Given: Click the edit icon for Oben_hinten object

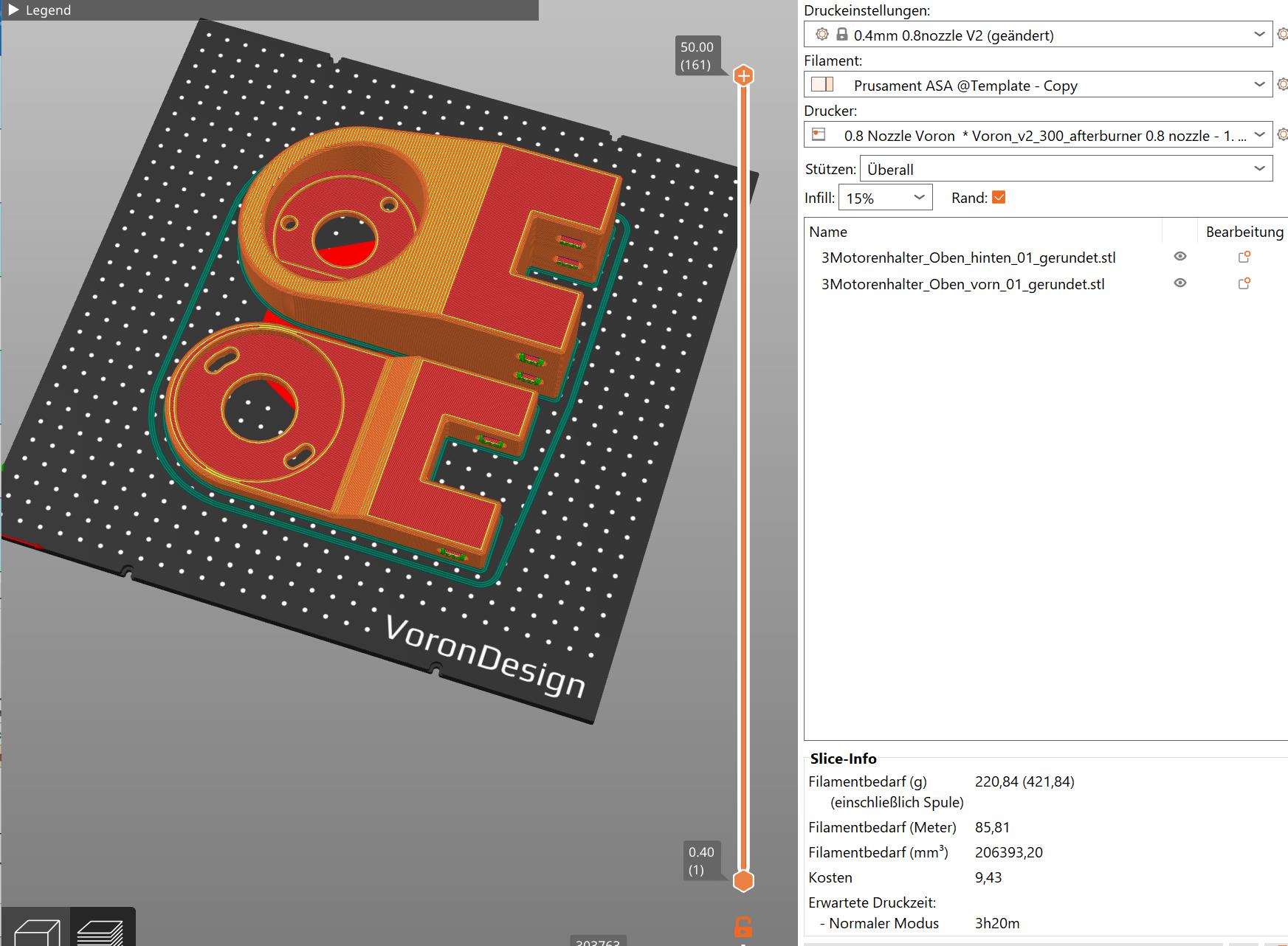Looking at the screenshot, I should click(1244, 257).
